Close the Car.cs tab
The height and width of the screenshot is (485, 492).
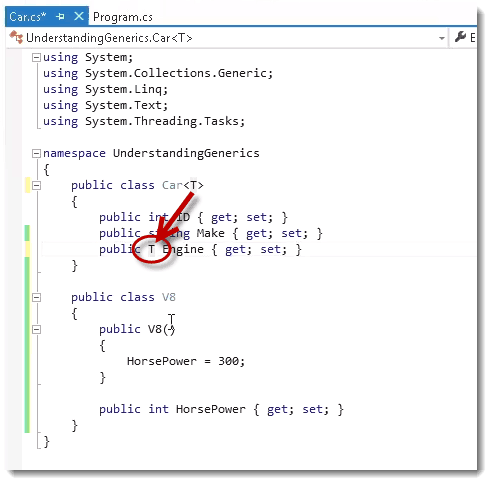coord(79,16)
